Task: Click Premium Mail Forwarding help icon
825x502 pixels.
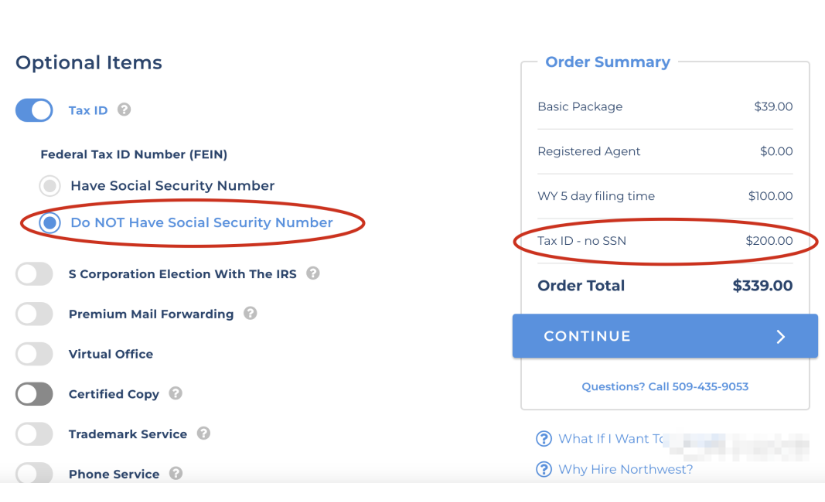Action: click(250, 313)
